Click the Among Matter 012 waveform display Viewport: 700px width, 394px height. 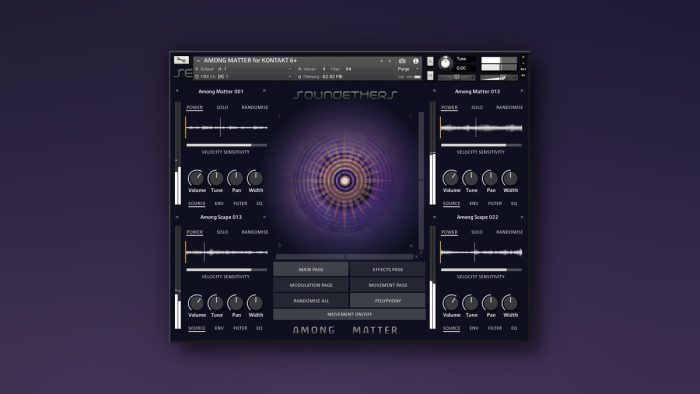click(481, 128)
